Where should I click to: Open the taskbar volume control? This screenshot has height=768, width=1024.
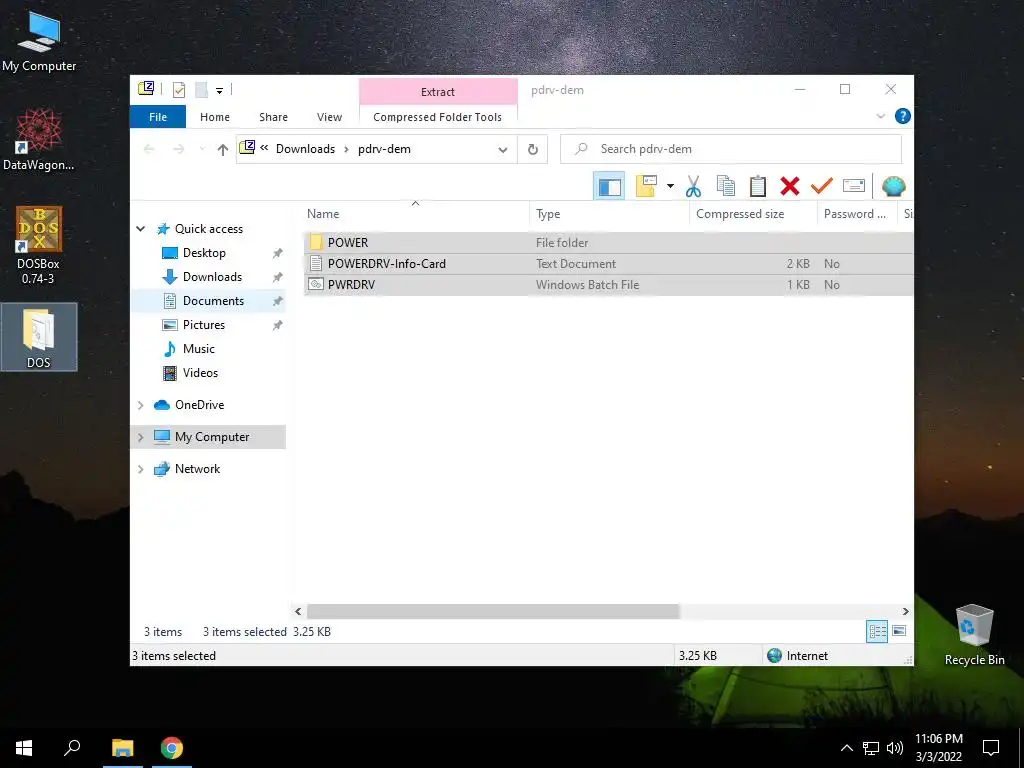[x=895, y=748]
